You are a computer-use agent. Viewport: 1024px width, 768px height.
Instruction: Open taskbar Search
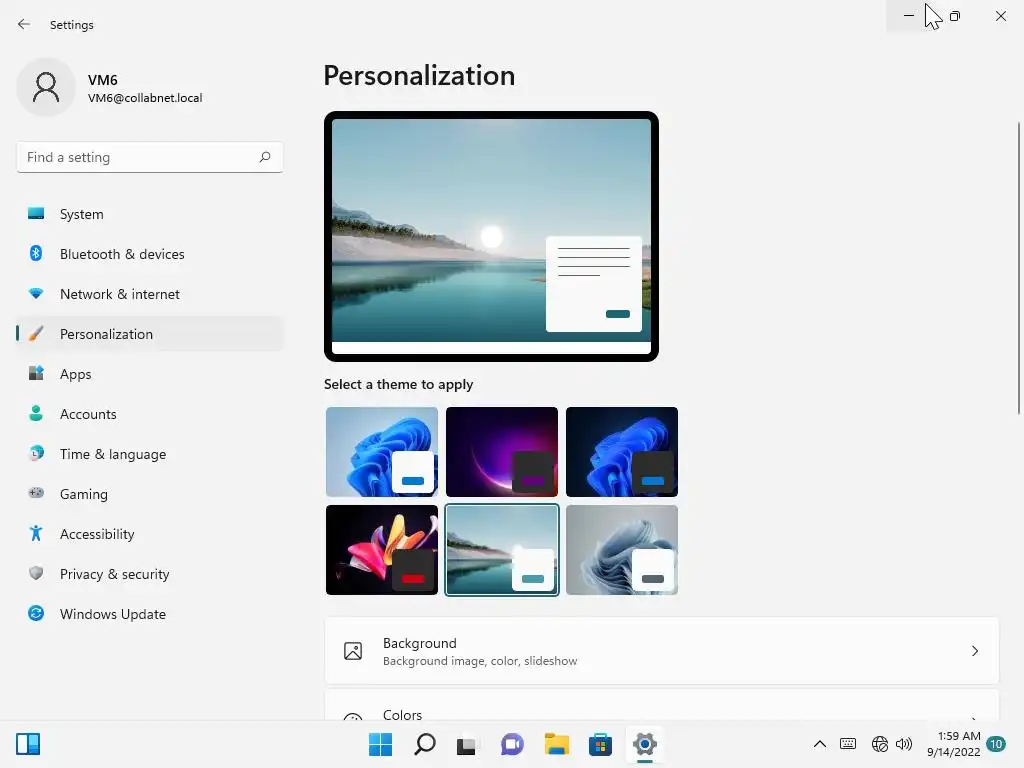[x=424, y=744]
